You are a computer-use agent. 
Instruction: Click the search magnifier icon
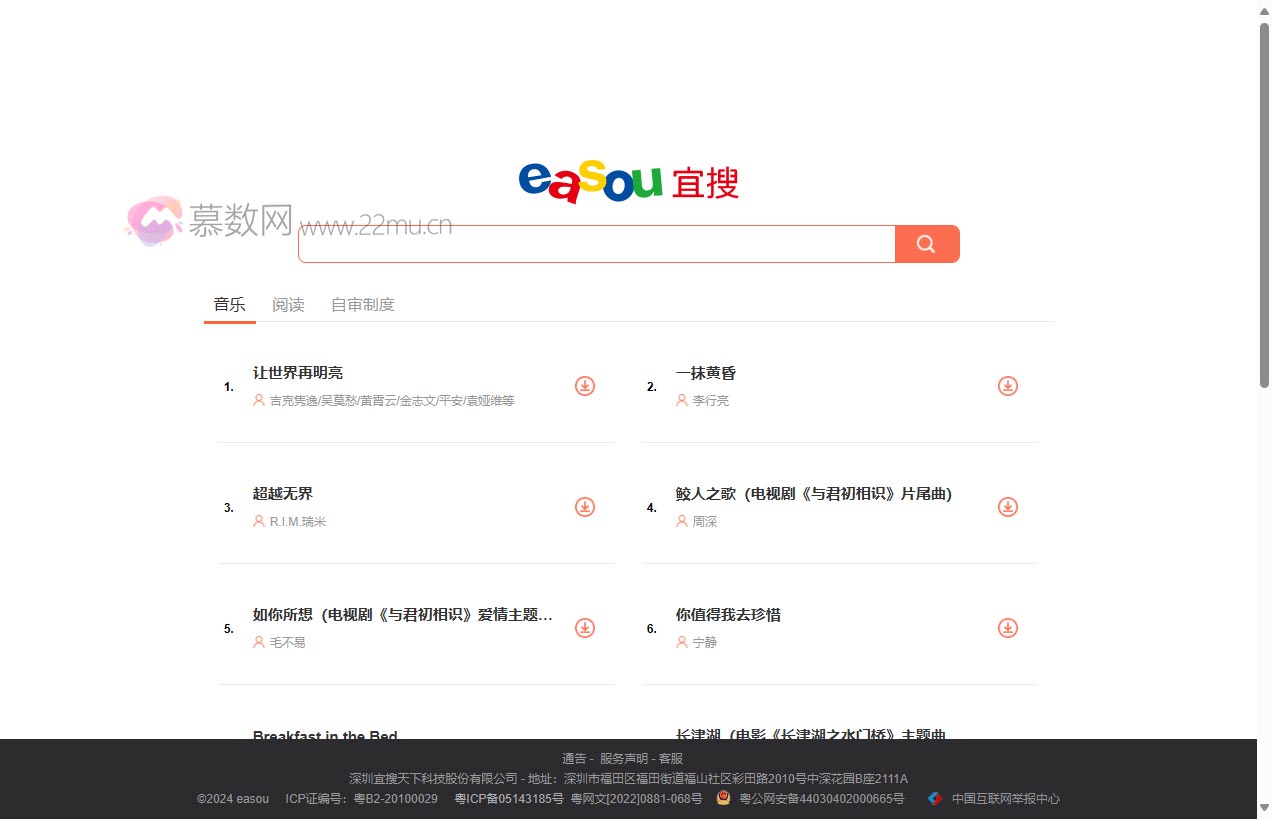coord(926,243)
